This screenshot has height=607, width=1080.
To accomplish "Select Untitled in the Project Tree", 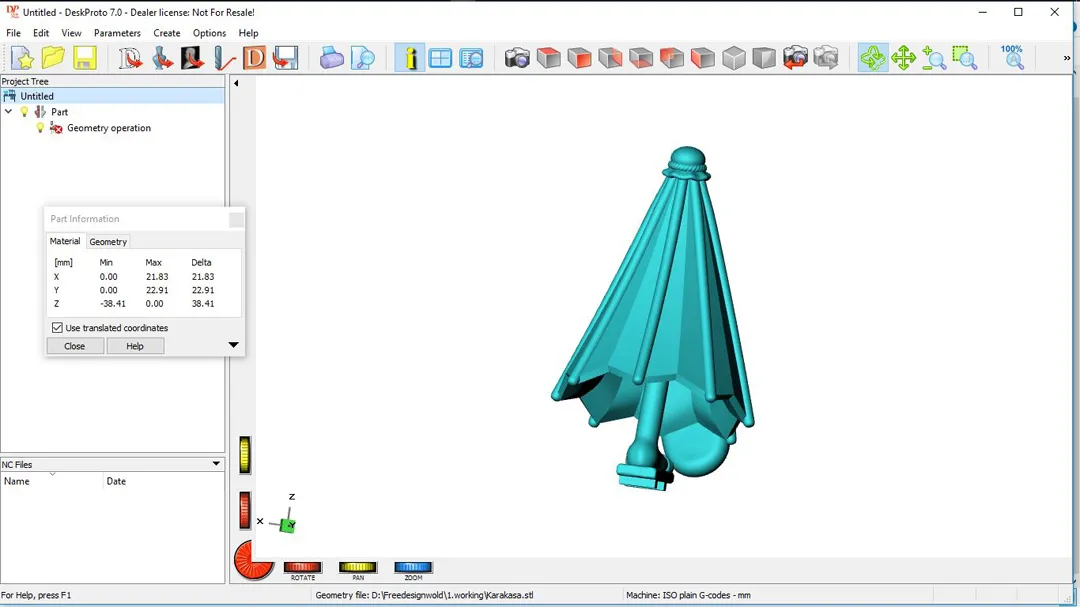I will (x=37, y=96).
